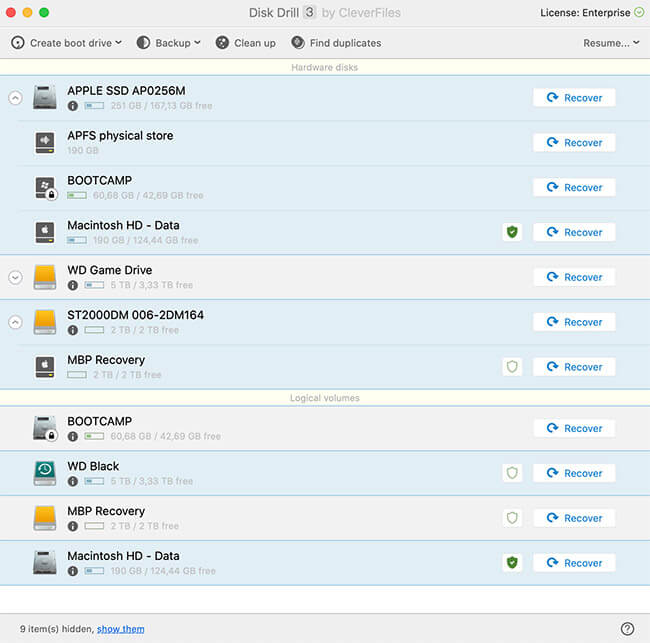Toggle protection shield for Macintosh HD - Data partition

pyautogui.click(x=512, y=232)
